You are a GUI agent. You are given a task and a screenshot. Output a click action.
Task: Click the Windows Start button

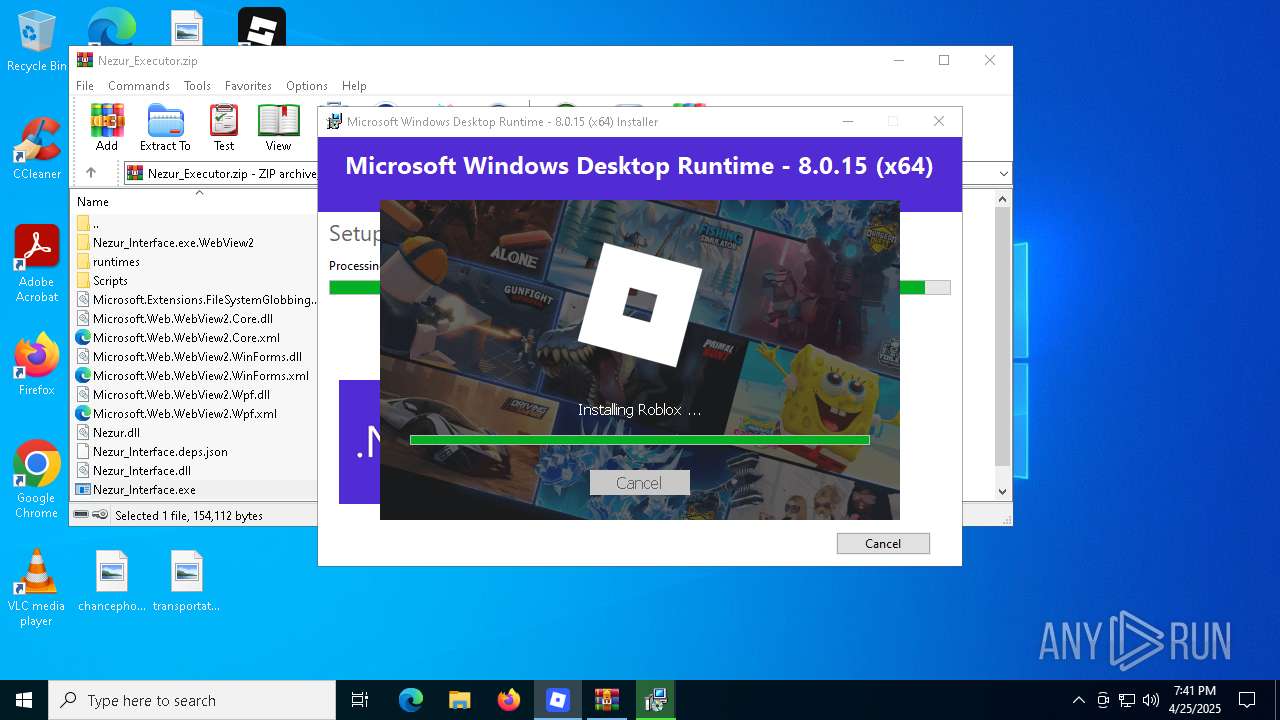click(24, 700)
